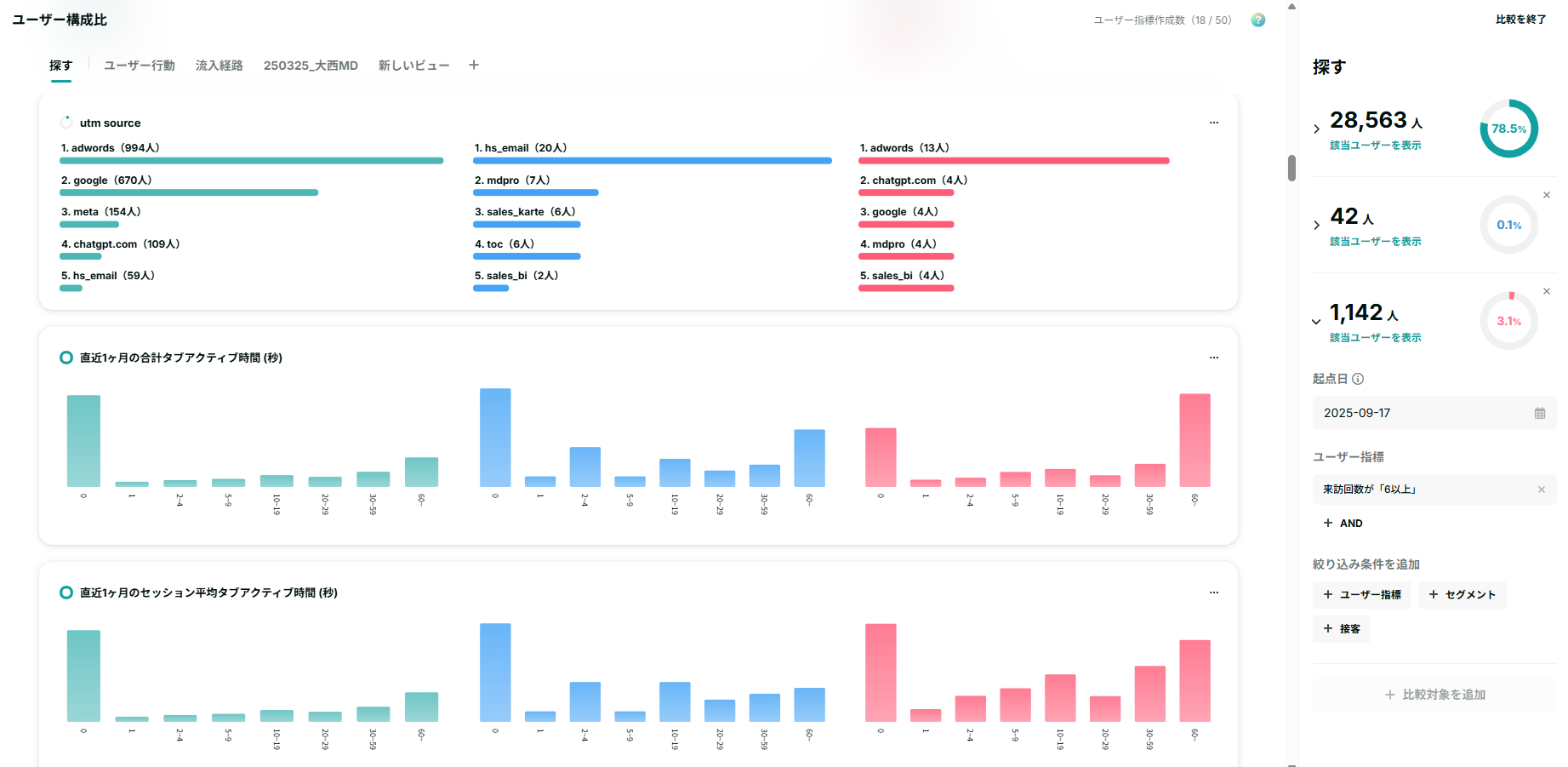The width and height of the screenshot is (1568, 767).
Task: Click the 2025-09-17 date input field
Action: pos(1421,414)
